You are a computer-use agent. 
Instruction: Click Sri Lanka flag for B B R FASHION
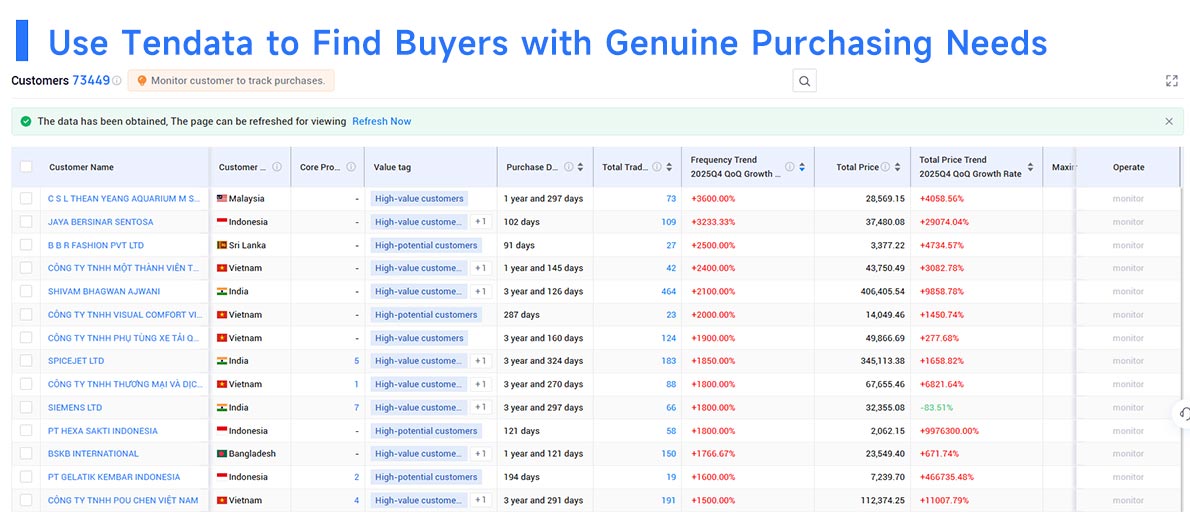(x=222, y=245)
